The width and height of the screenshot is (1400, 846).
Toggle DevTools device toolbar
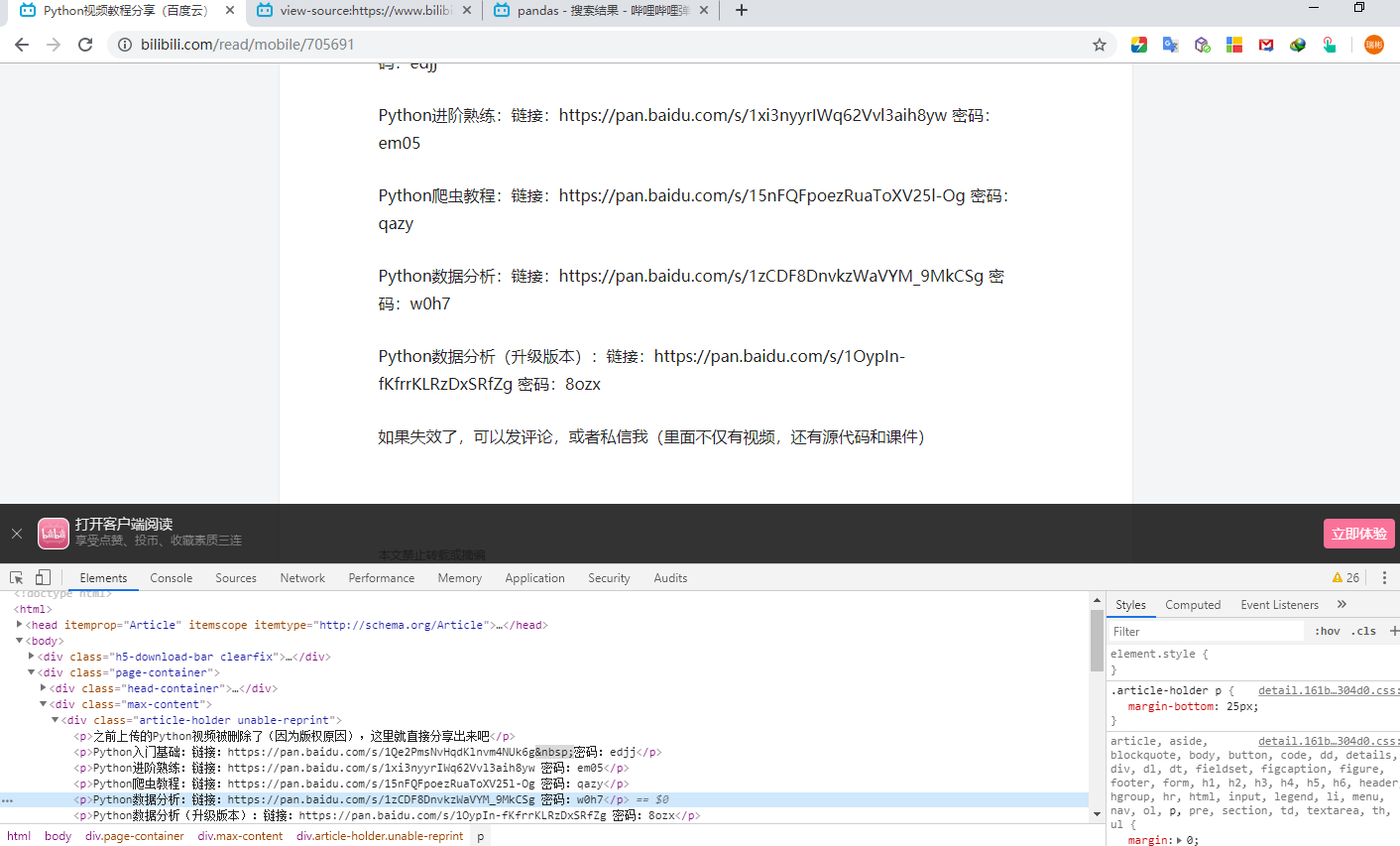(x=43, y=577)
